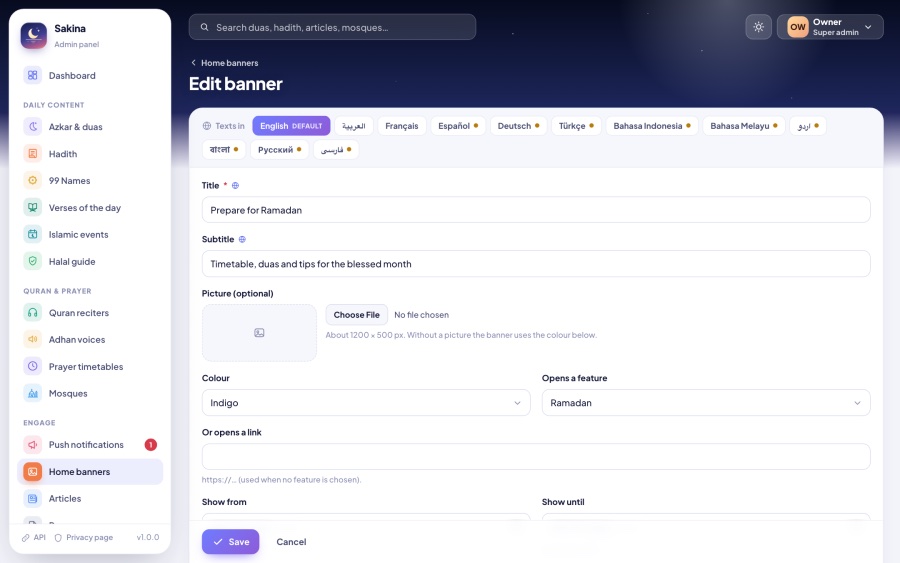
Task: Switch to the العربية language tab
Action: 354,126
